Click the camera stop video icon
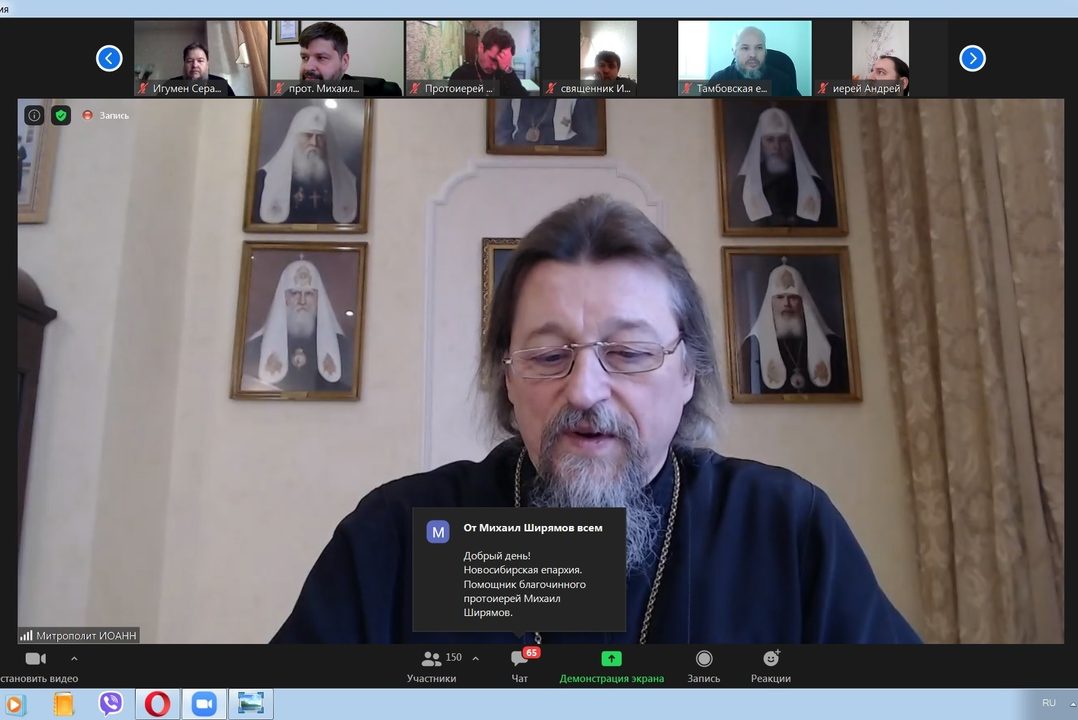 tap(35, 659)
